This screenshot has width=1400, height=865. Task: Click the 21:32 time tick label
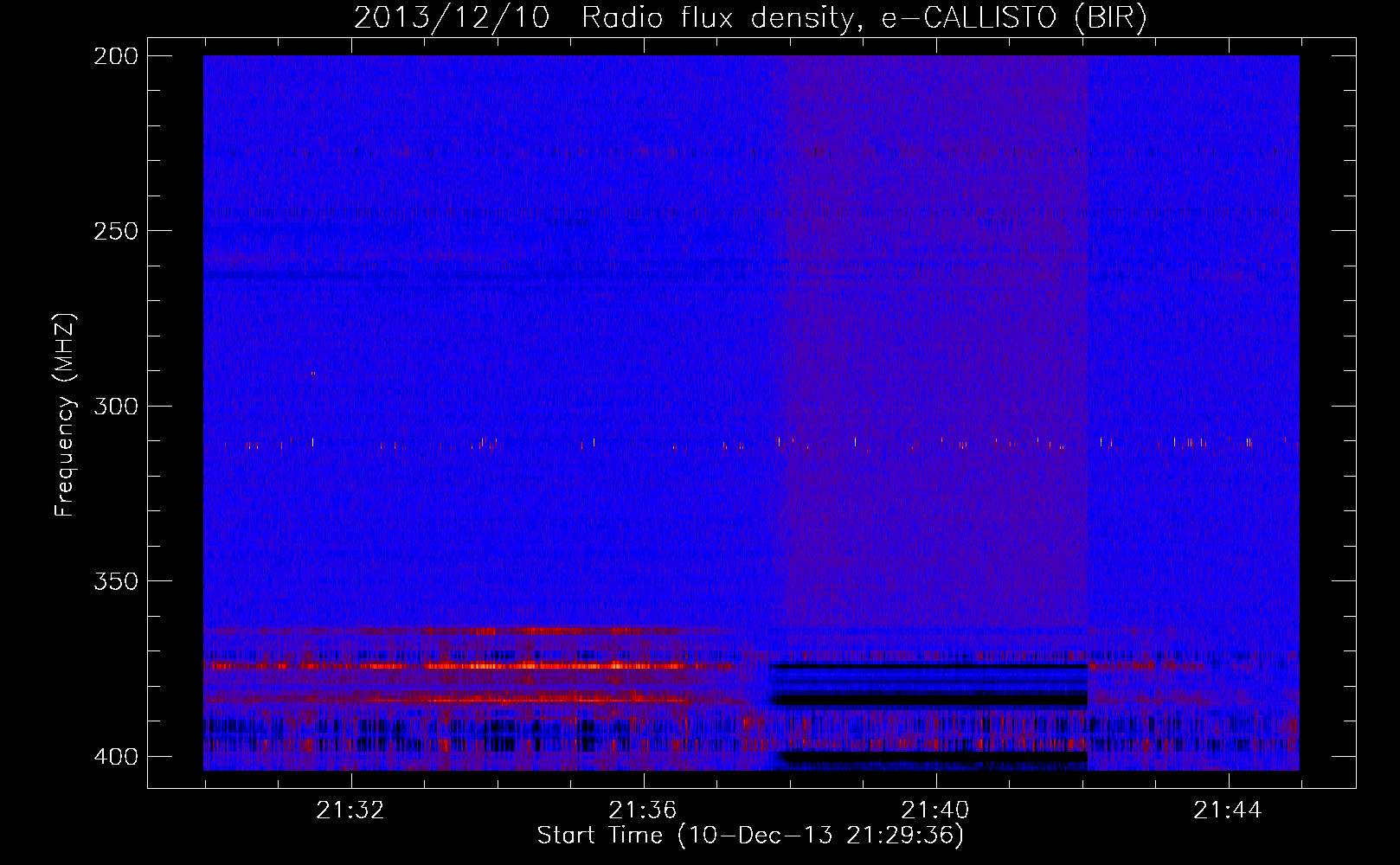click(x=350, y=811)
